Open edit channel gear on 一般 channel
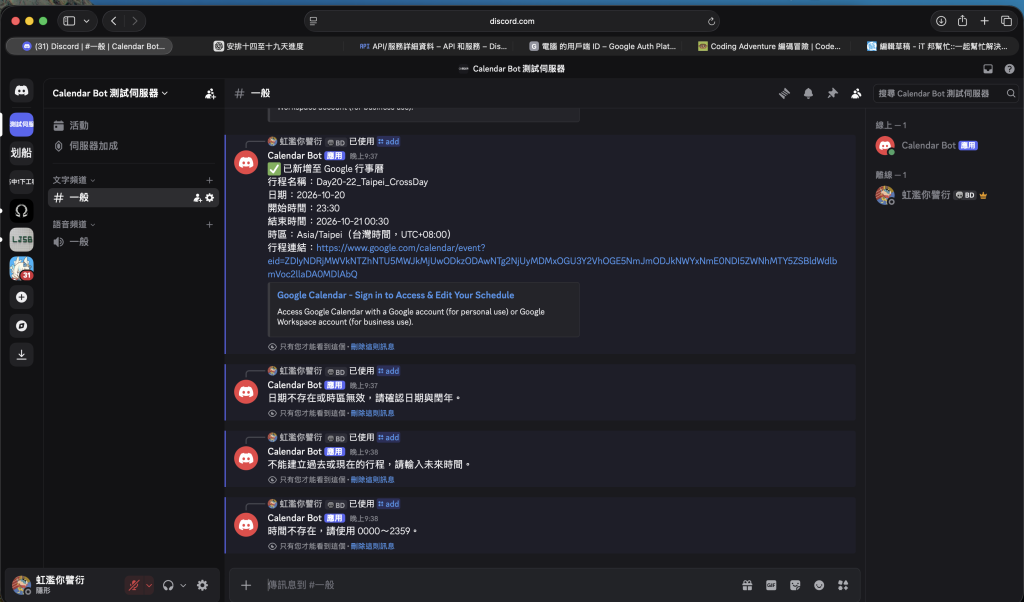1024x602 pixels. point(210,198)
